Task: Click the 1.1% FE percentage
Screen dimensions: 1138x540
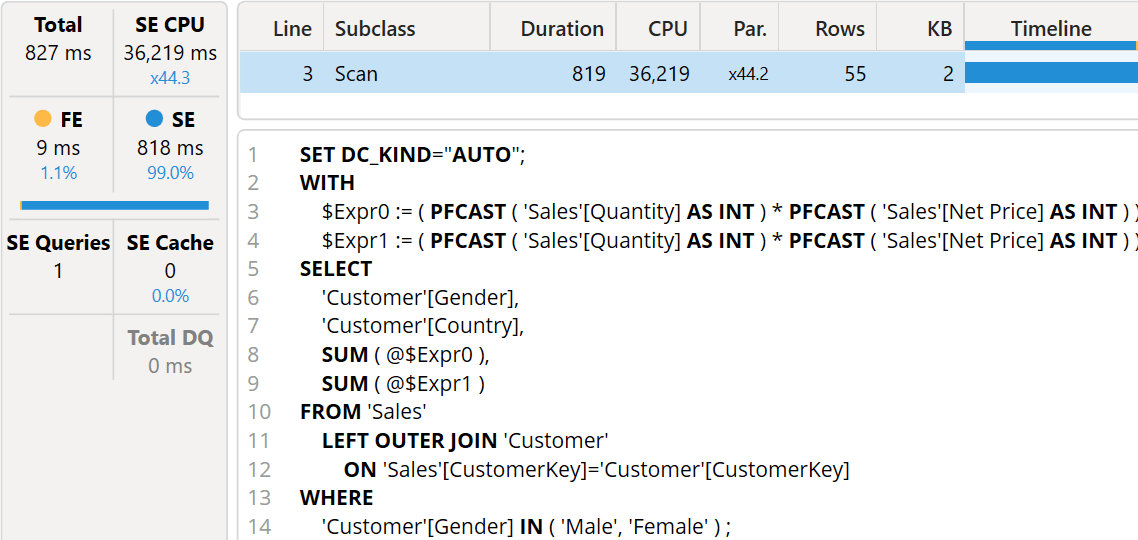Action: click(x=58, y=173)
